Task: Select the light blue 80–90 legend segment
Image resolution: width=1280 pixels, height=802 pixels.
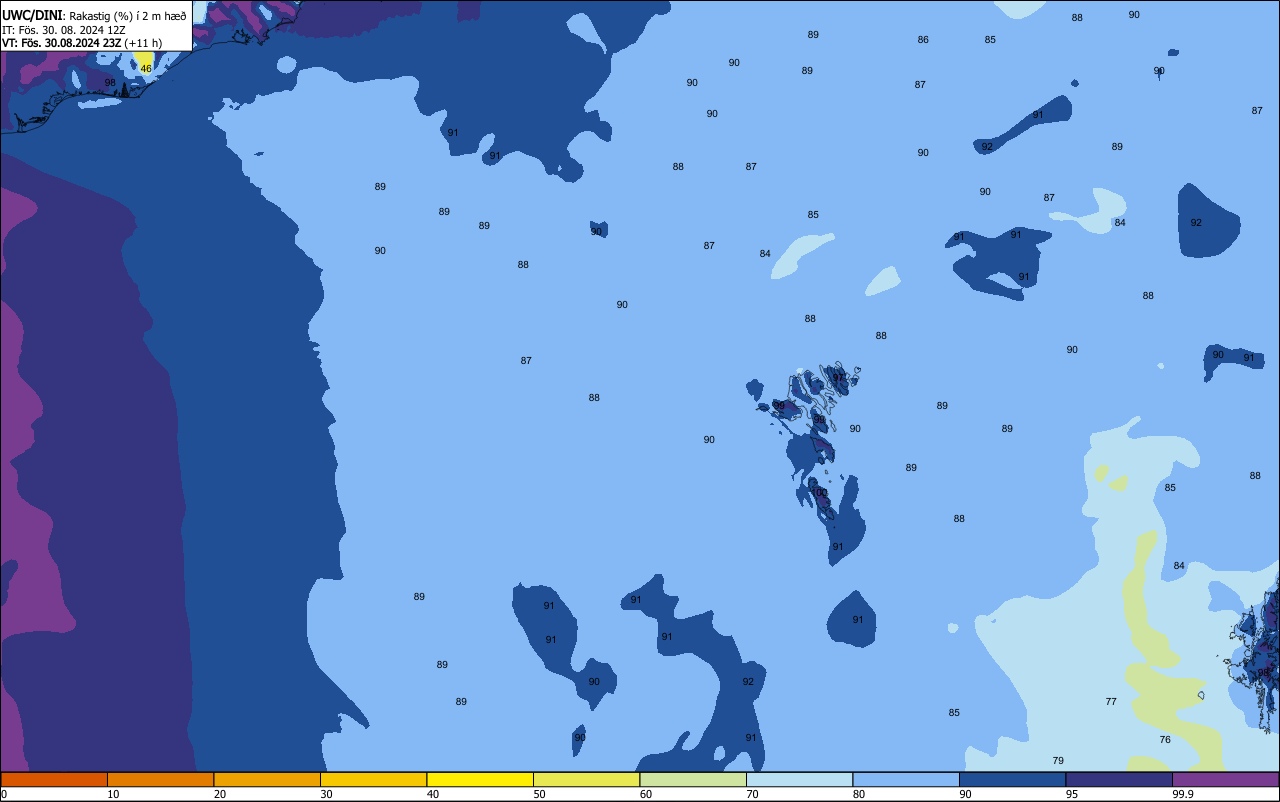Action: pos(906,779)
